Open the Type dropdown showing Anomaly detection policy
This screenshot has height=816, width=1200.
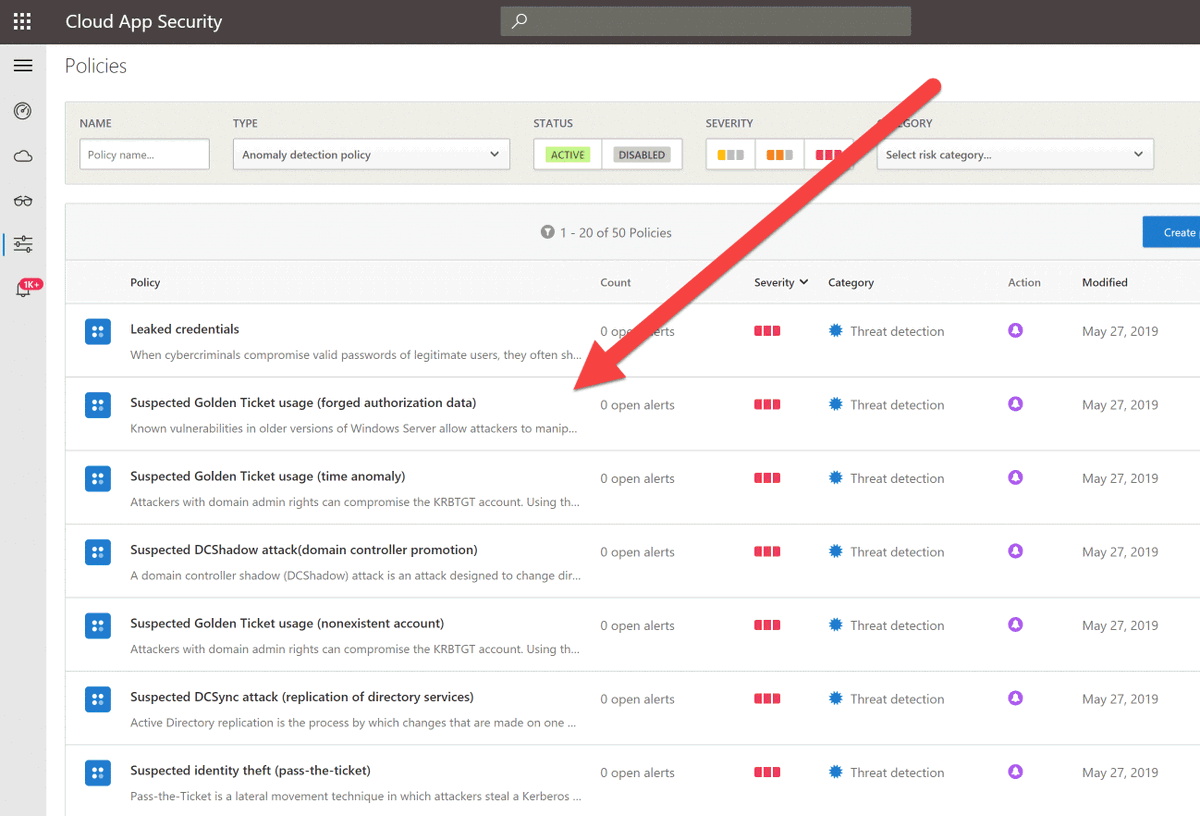pyautogui.click(x=371, y=154)
